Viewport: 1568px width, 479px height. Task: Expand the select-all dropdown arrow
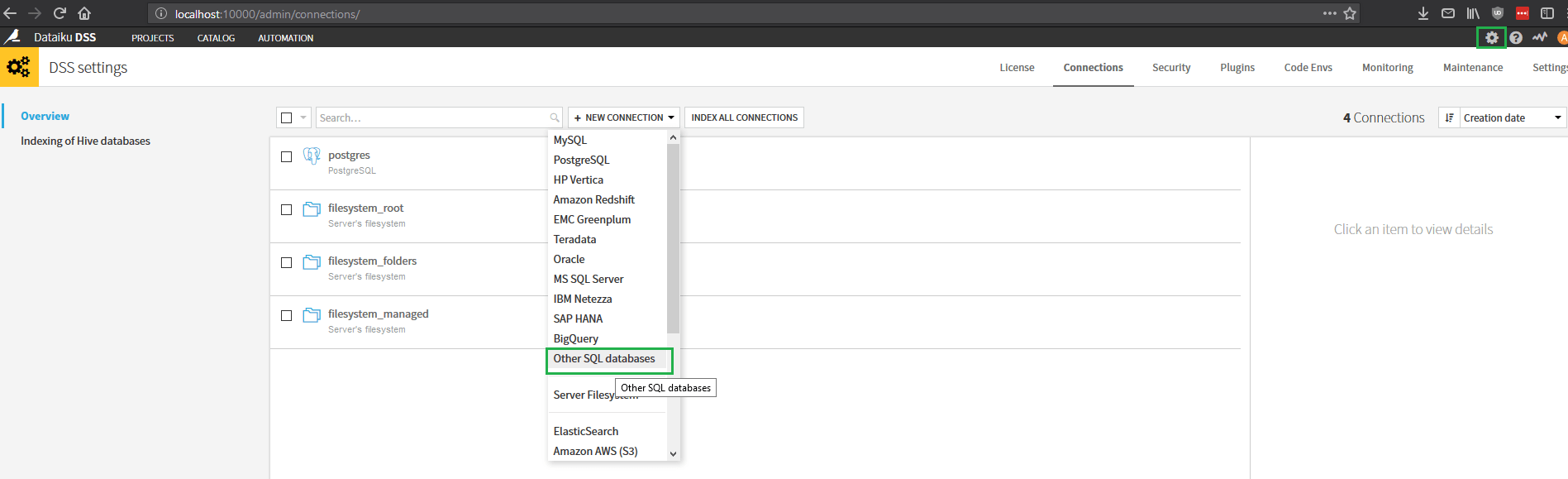point(303,117)
